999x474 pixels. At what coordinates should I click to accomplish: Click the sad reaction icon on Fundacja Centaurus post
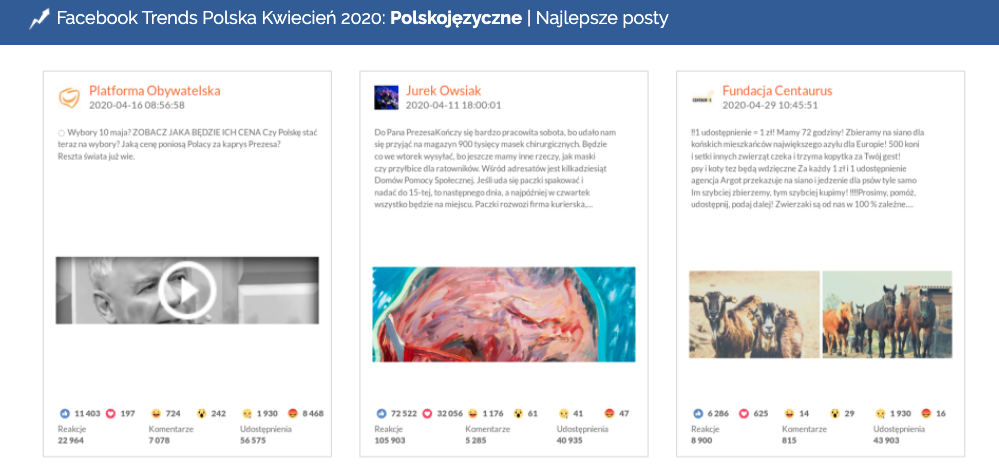(x=881, y=413)
